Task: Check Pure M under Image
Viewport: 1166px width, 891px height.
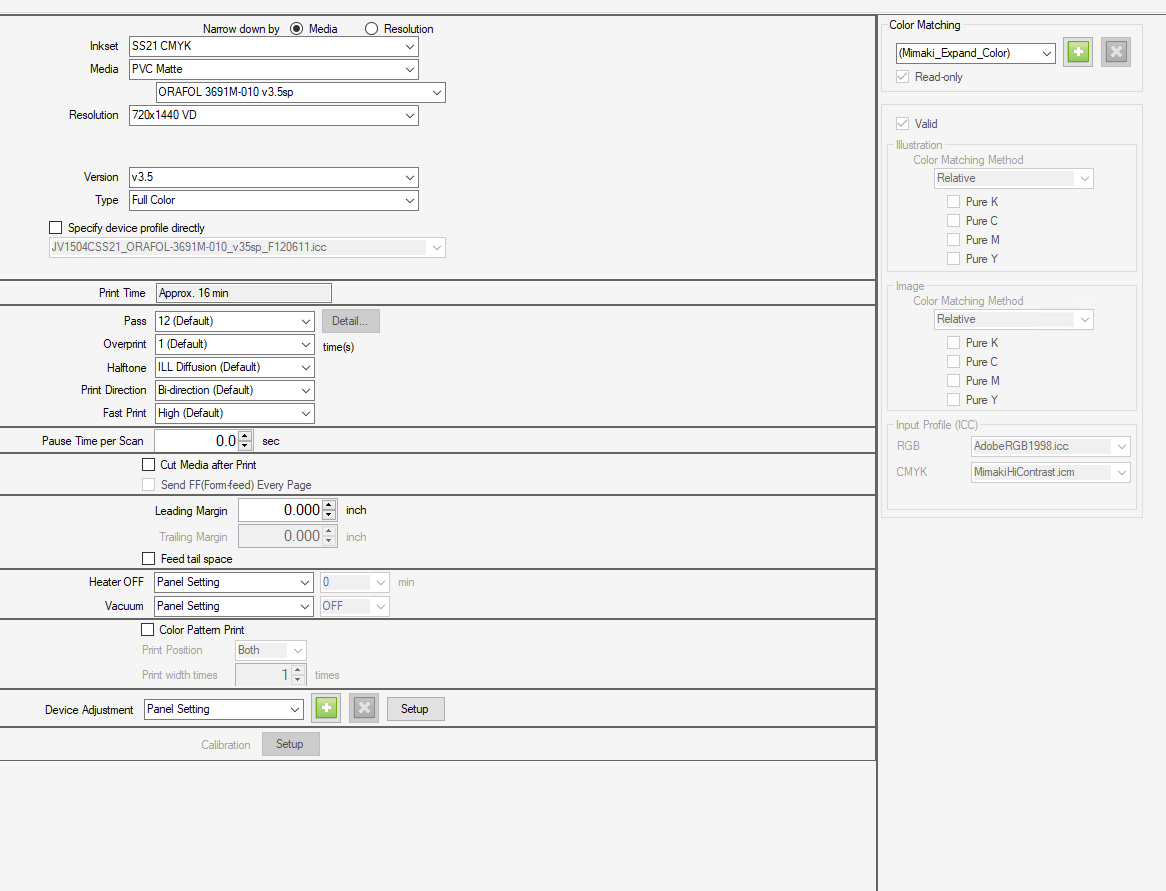Action: coord(953,380)
